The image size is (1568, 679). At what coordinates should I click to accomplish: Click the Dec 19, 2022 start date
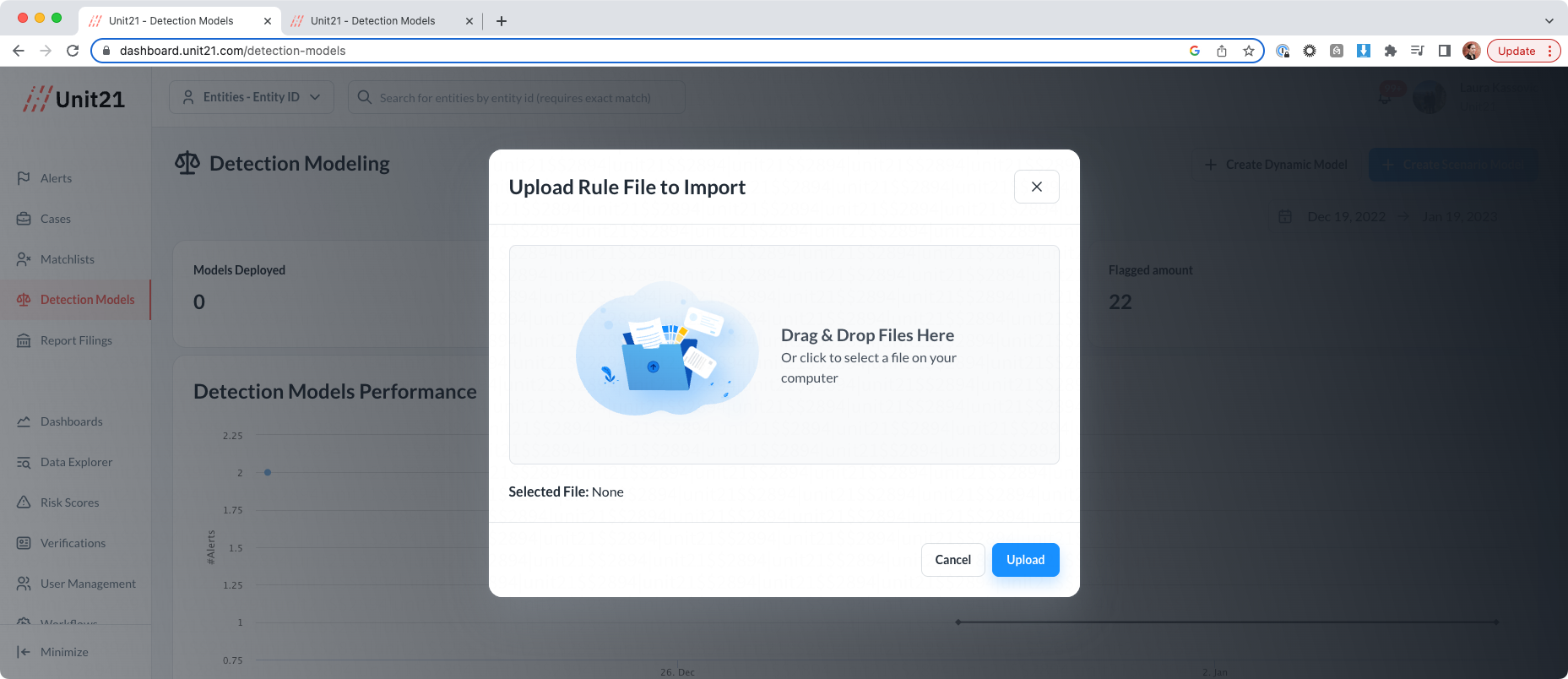[x=1346, y=217]
